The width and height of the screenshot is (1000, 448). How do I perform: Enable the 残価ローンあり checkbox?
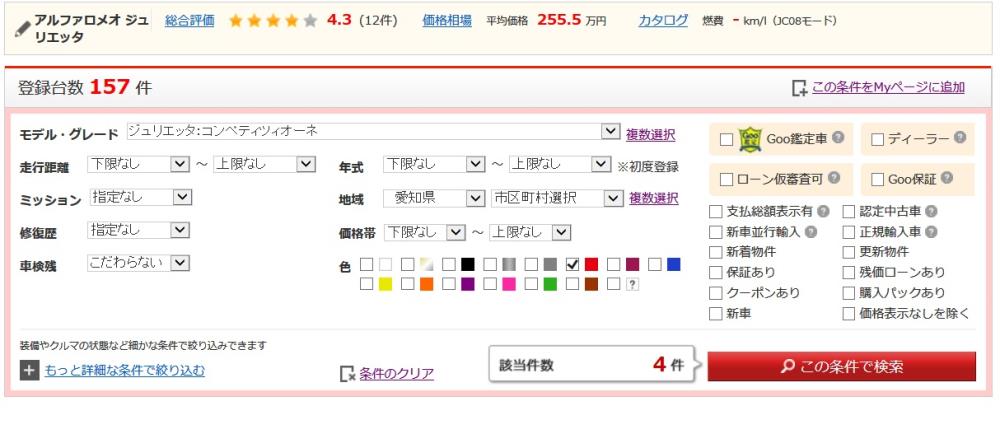click(x=848, y=273)
